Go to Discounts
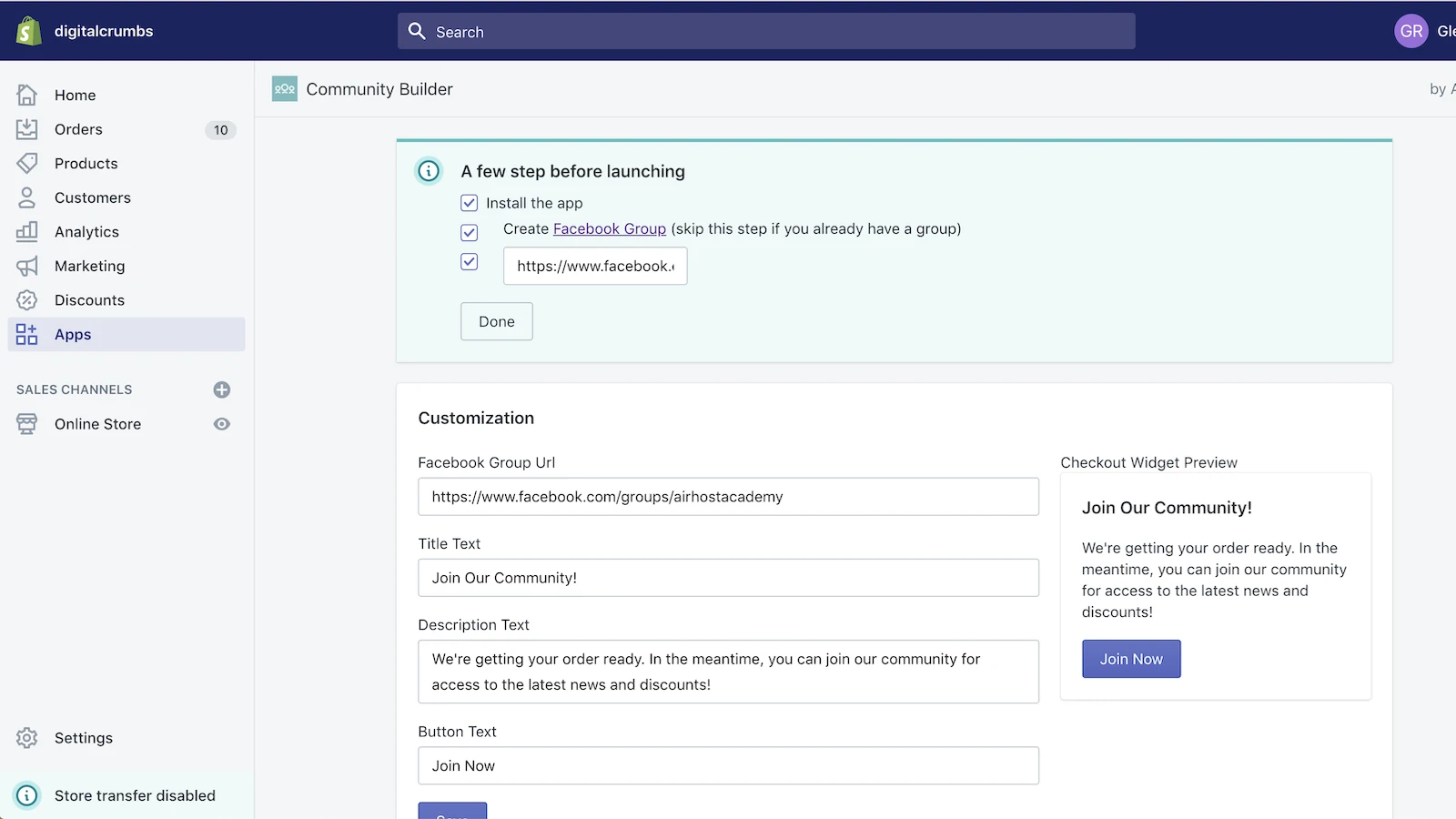Screen dimensions: 1456x819 point(126,300)
